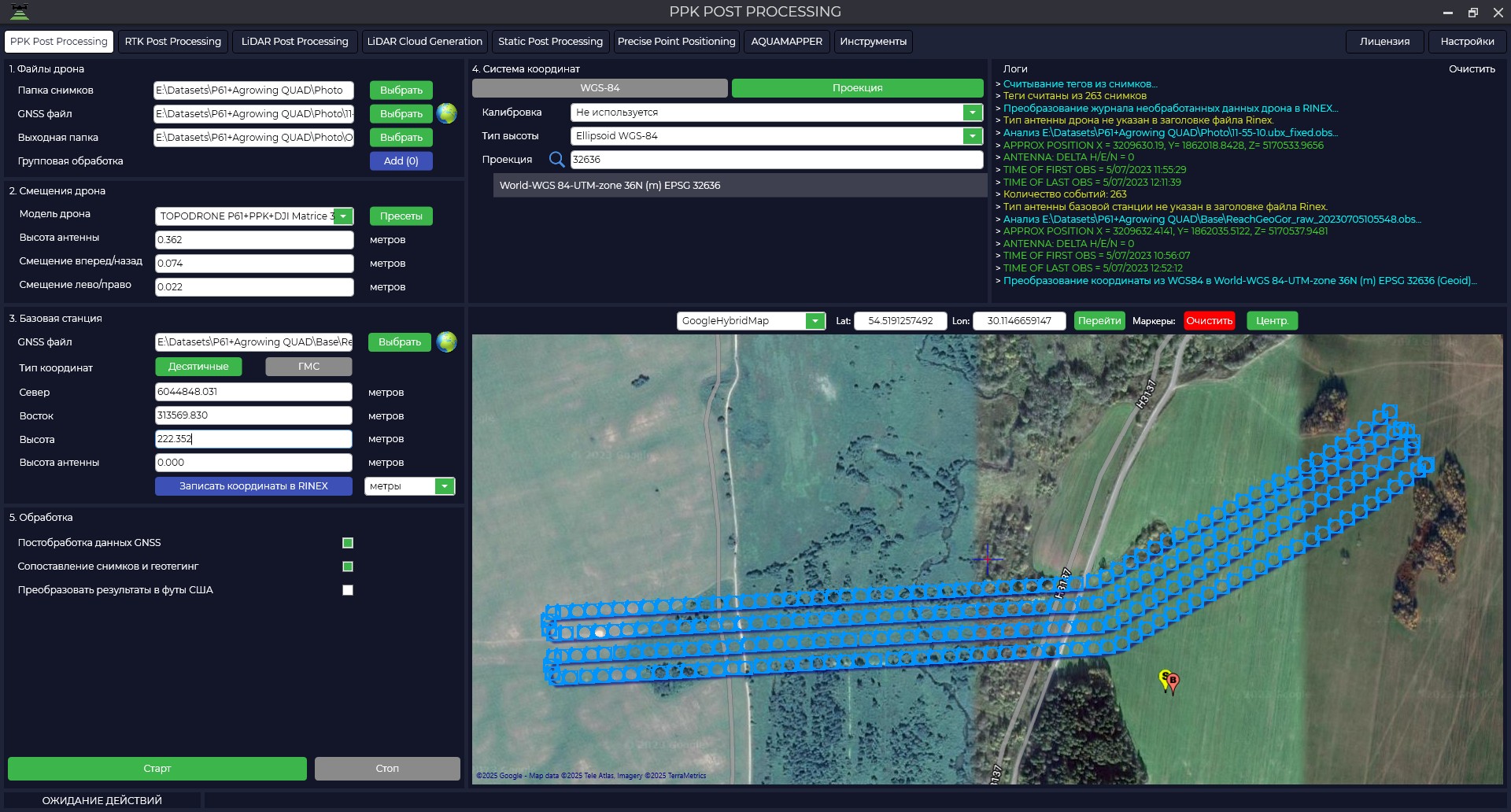Switch to PPK Post Processing tab
1511x812 pixels.
pyautogui.click(x=59, y=42)
